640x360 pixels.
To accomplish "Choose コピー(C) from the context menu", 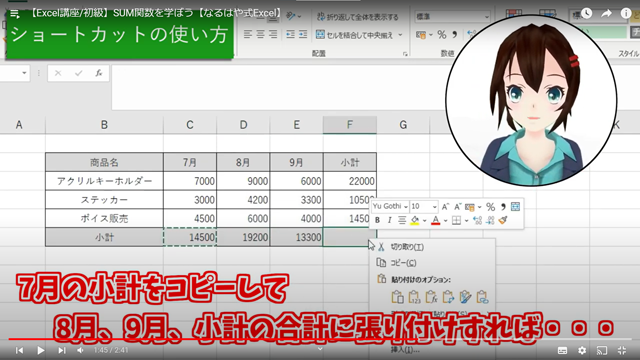I will click(403, 263).
